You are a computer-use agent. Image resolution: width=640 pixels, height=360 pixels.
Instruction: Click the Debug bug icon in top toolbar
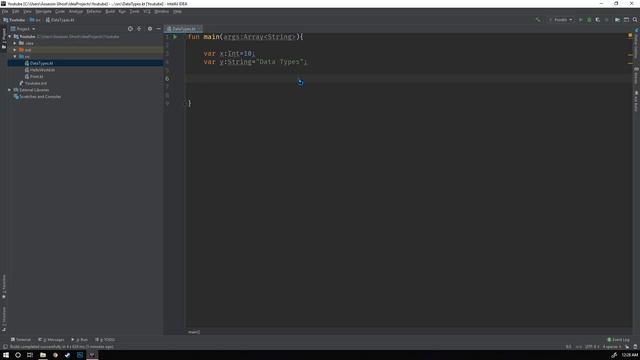[589, 20]
